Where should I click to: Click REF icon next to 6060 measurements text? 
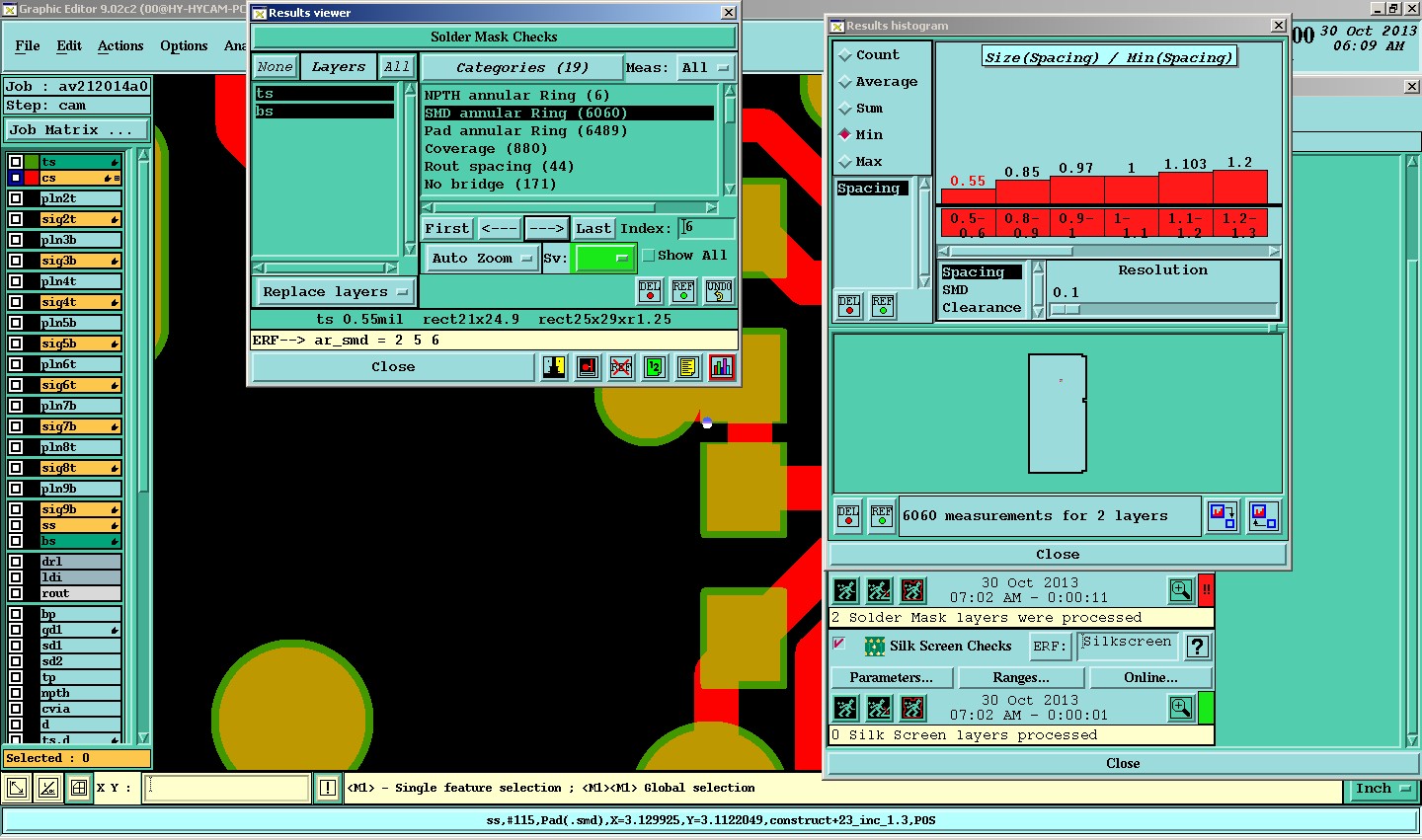[x=882, y=516]
